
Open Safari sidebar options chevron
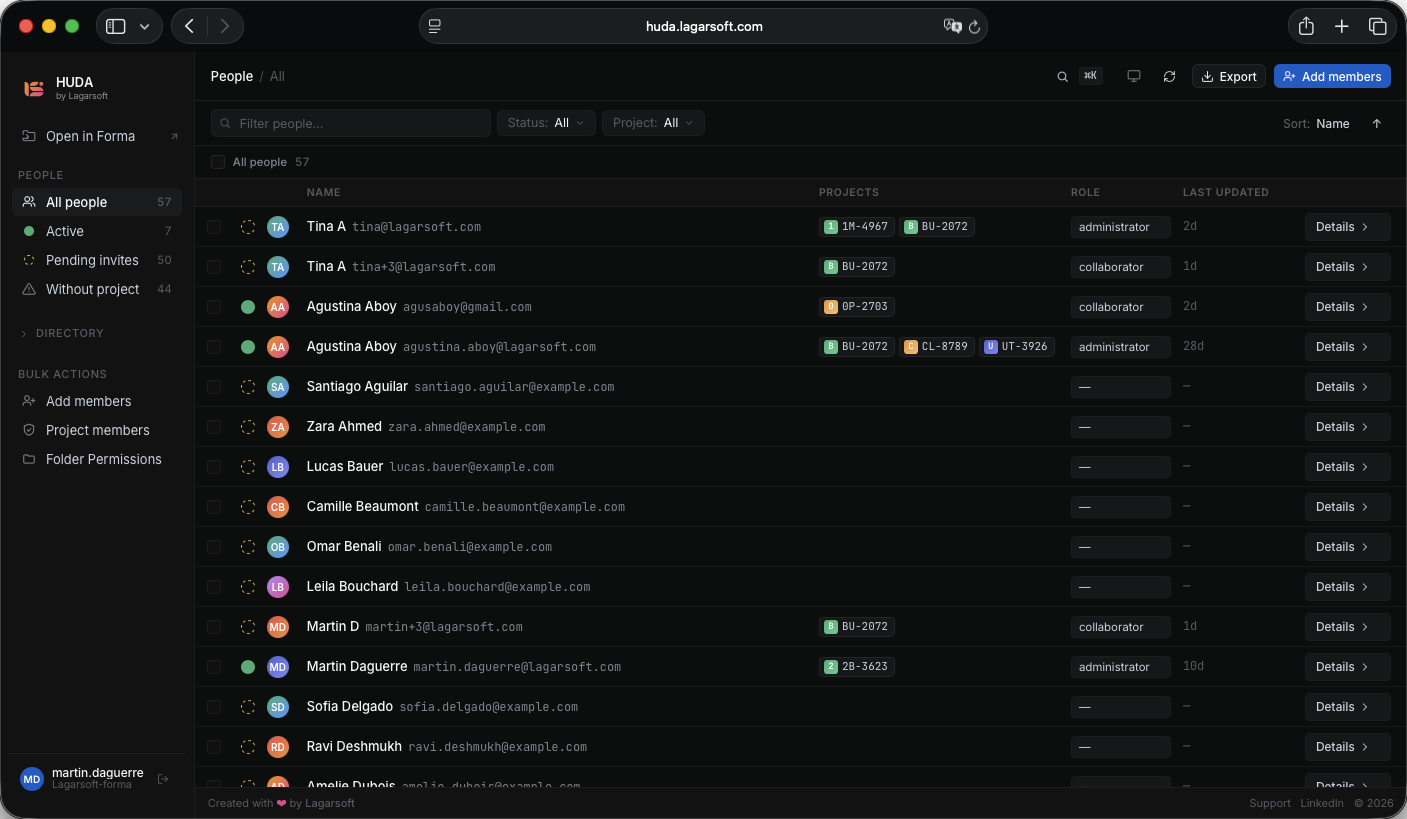(x=145, y=27)
